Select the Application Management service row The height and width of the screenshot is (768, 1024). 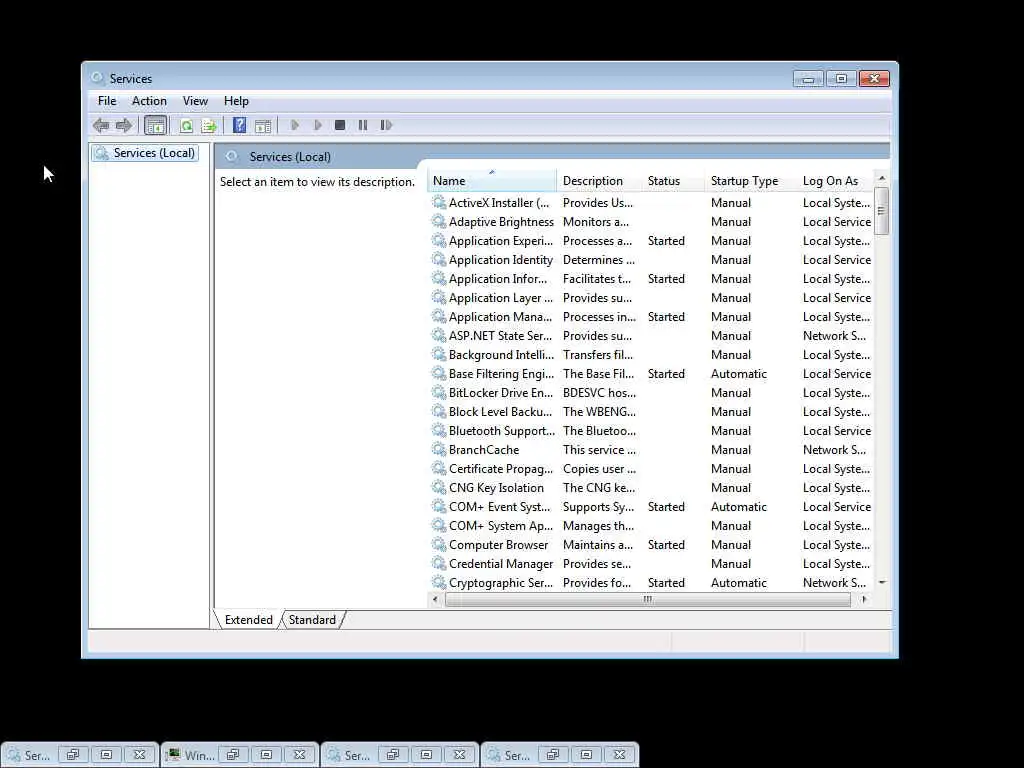[651, 316]
